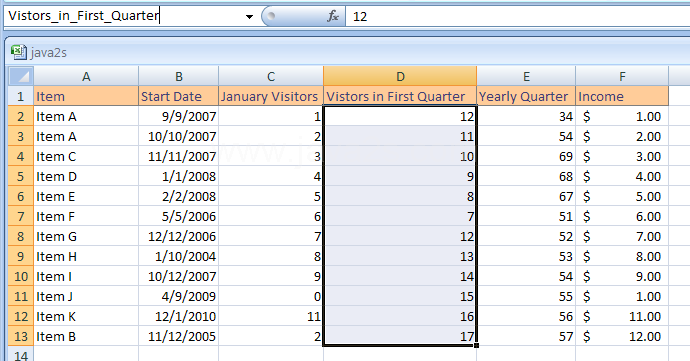Click the formula bar showing 12
The width and height of the screenshot is (690, 361).
coord(518,16)
